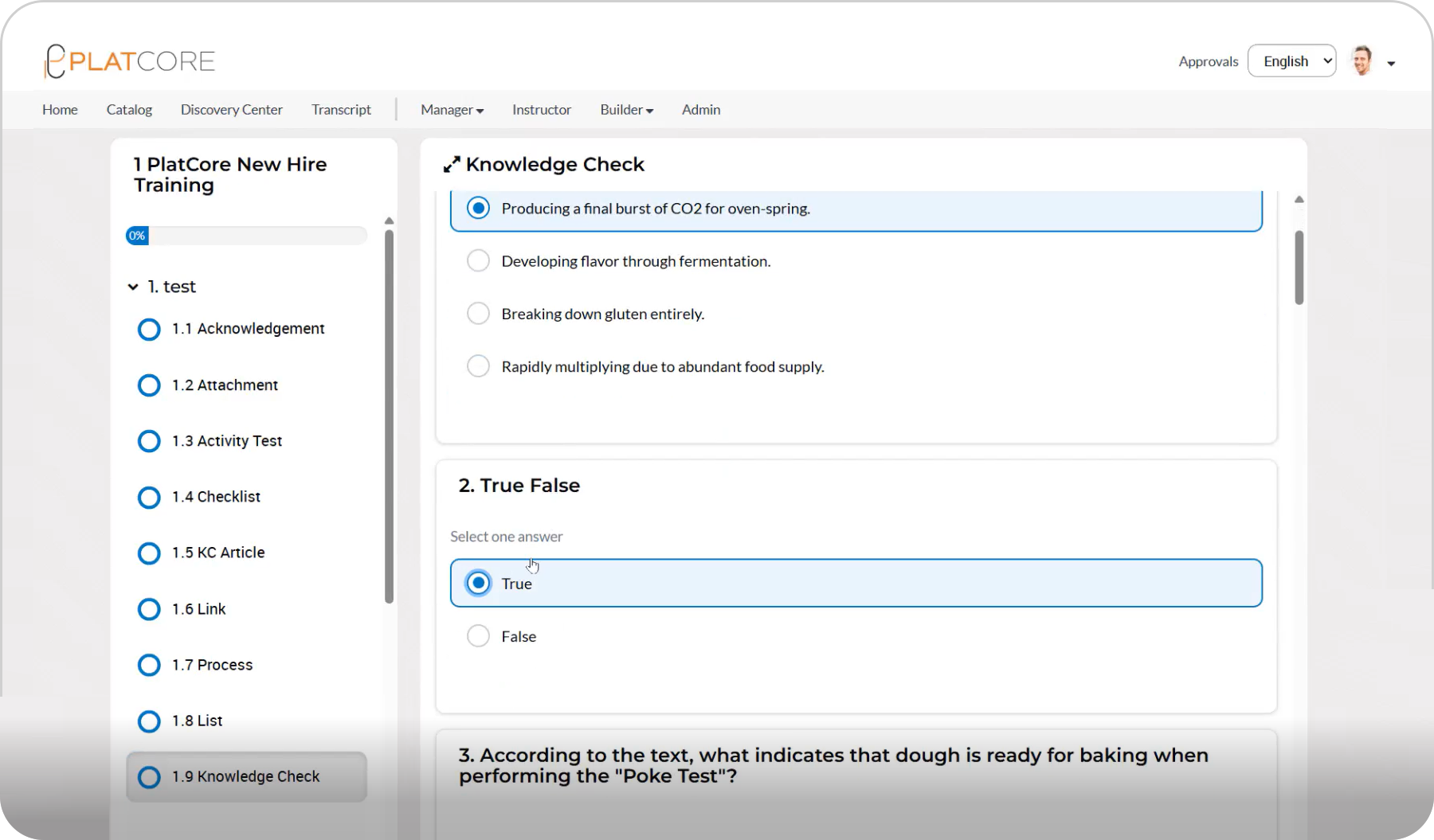The height and width of the screenshot is (840, 1434).
Task: Choose 'Developing flavor through fermentation' answer
Action: pyautogui.click(x=478, y=261)
